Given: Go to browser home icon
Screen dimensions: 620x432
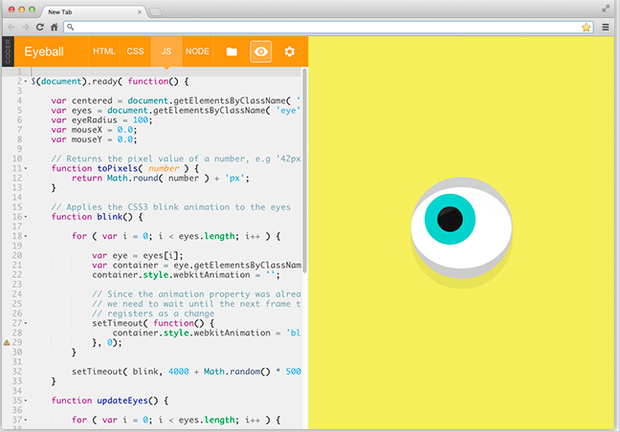Looking at the screenshot, I should (54, 27).
